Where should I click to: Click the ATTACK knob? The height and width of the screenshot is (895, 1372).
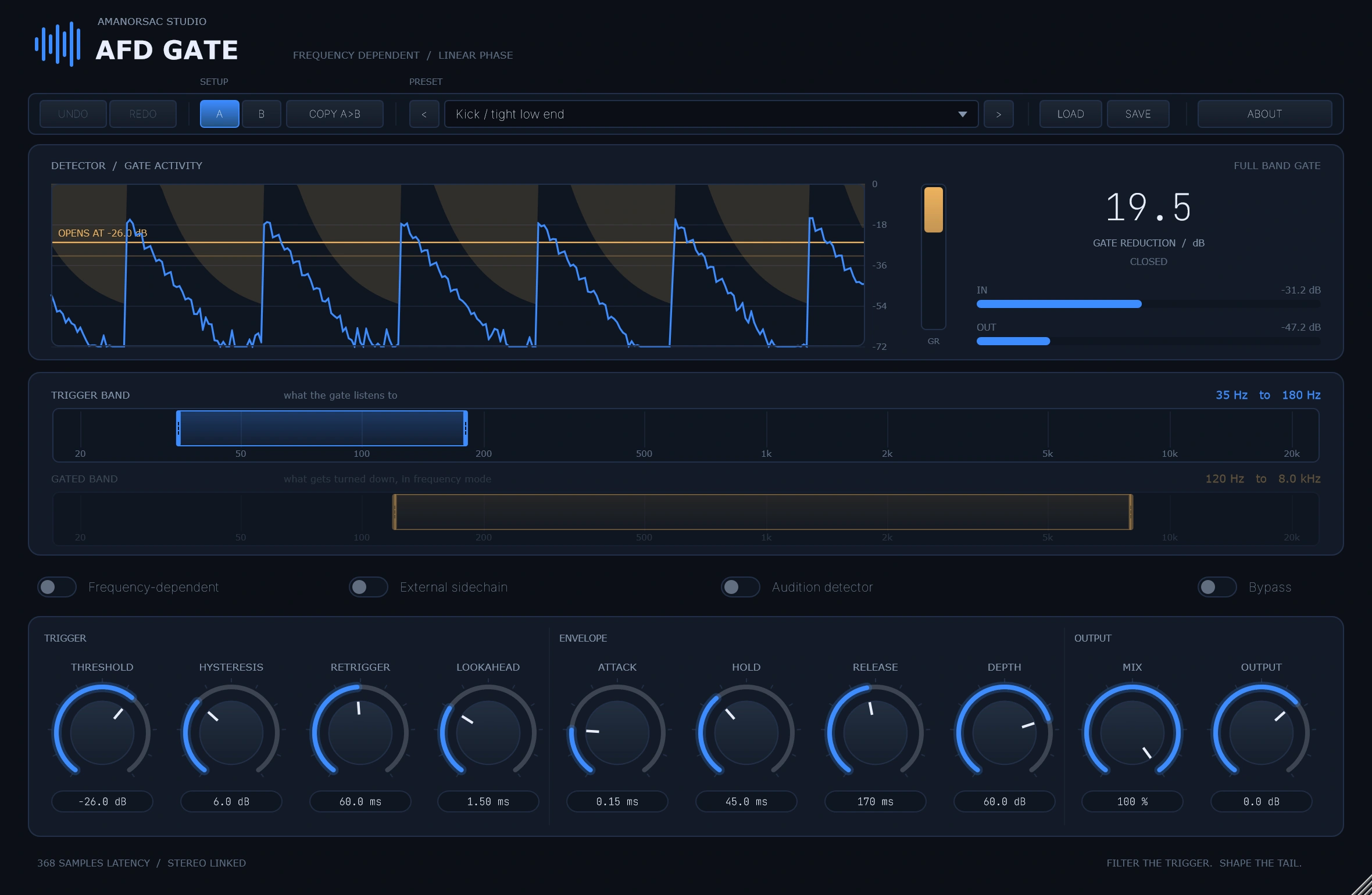(617, 732)
